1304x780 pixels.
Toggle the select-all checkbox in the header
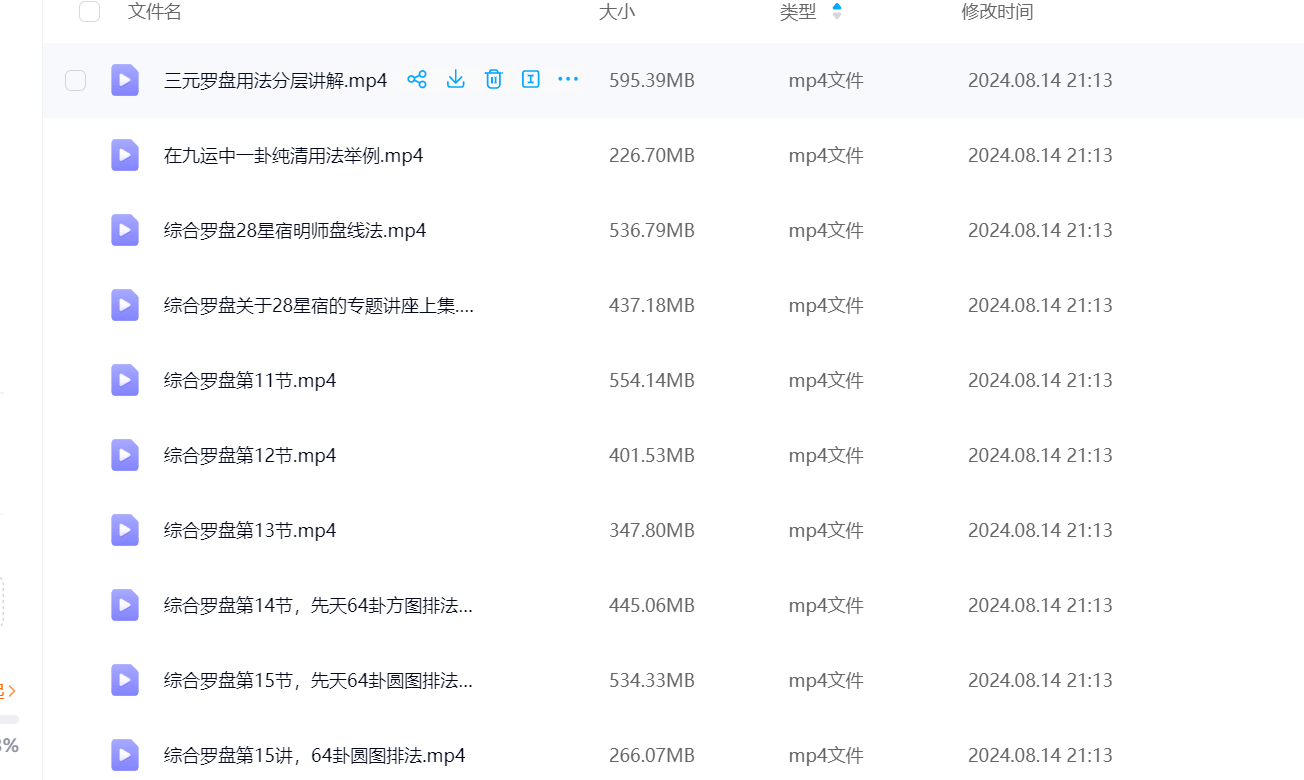pyautogui.click(x=89, y=12)
